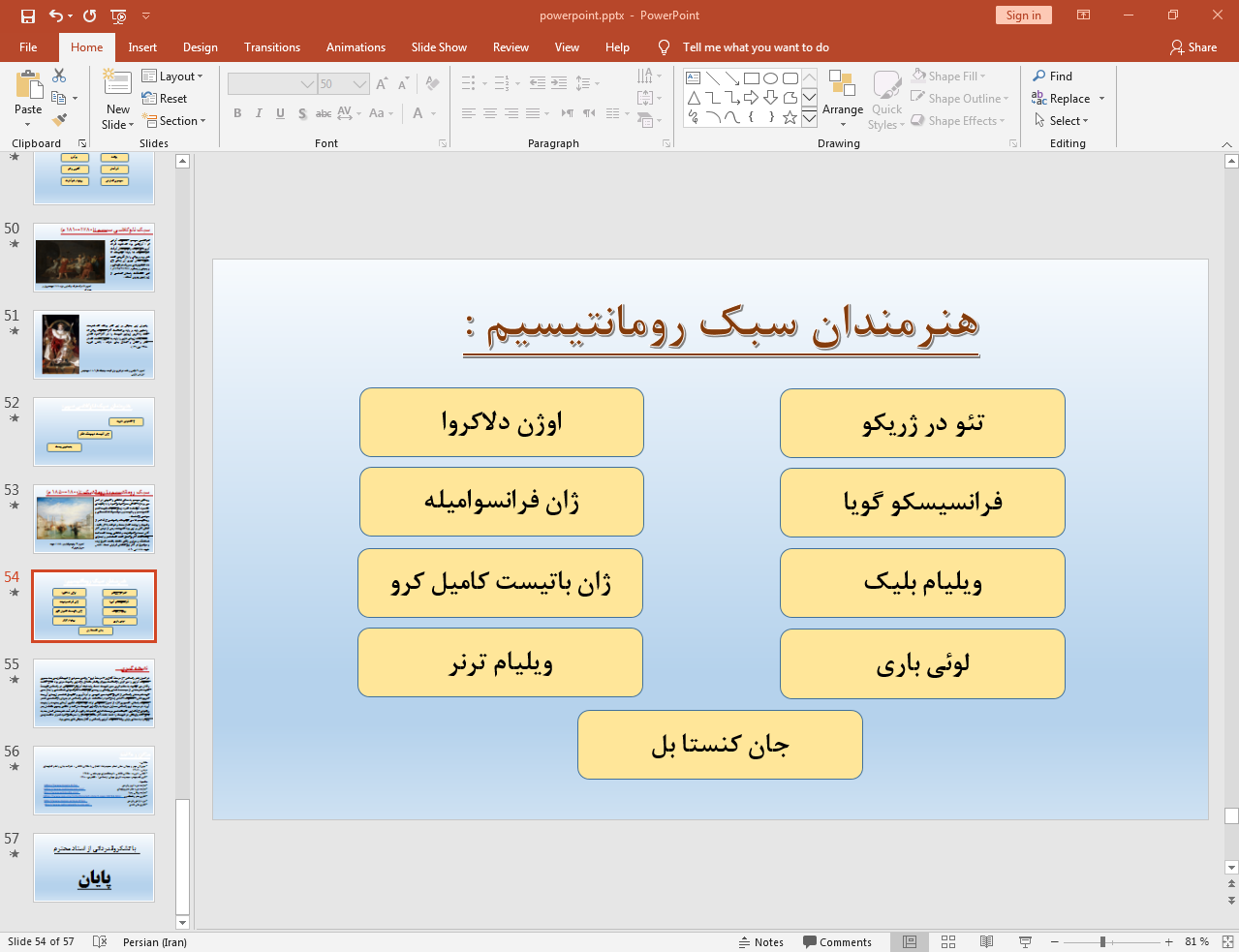Decrease font size with the small A icon
Image resolution: width=1239 pixels, height=952 pixels.
pyautogui.click(x=403, y=84)
